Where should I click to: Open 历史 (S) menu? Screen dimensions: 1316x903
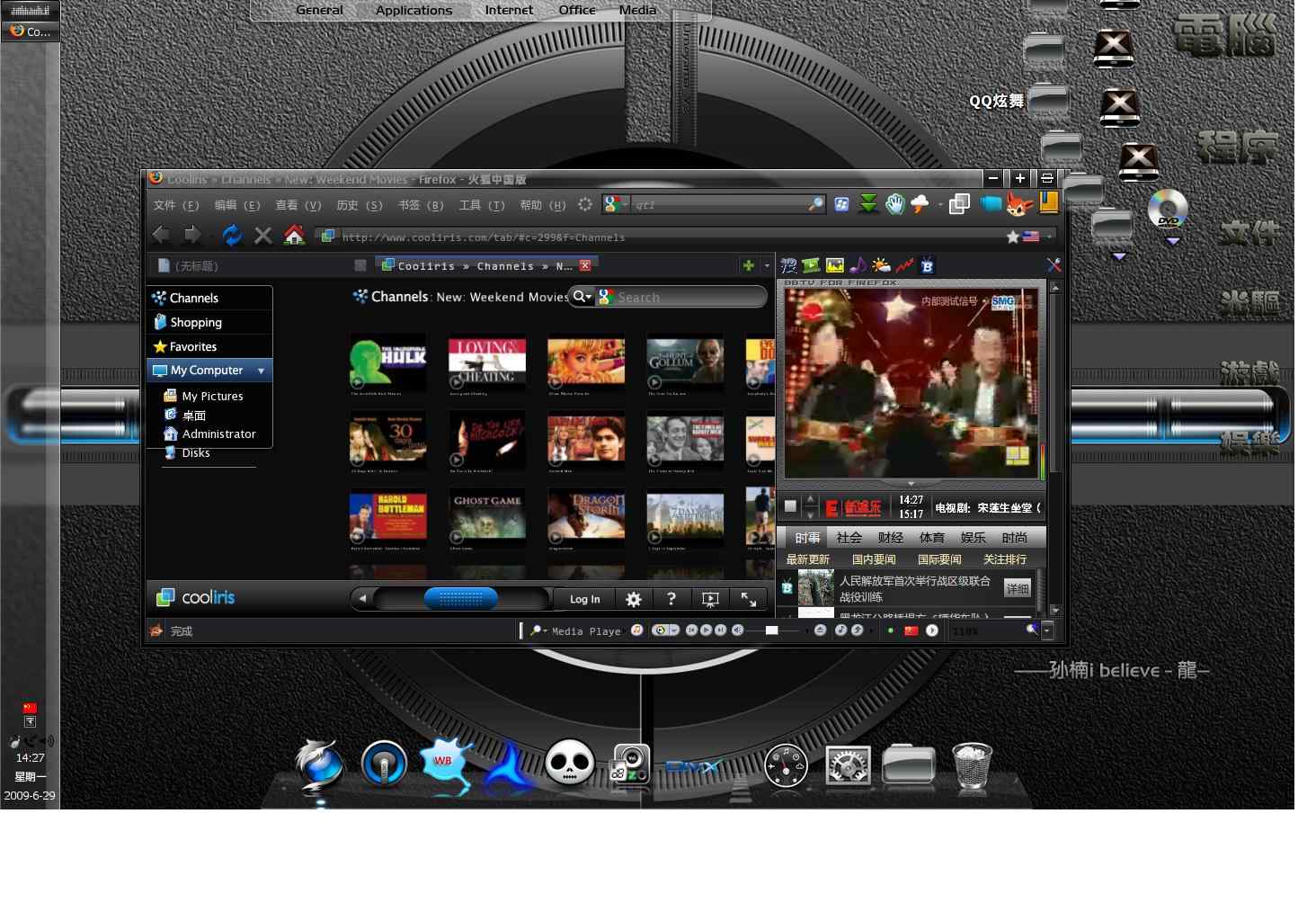(x=360, y=205)
